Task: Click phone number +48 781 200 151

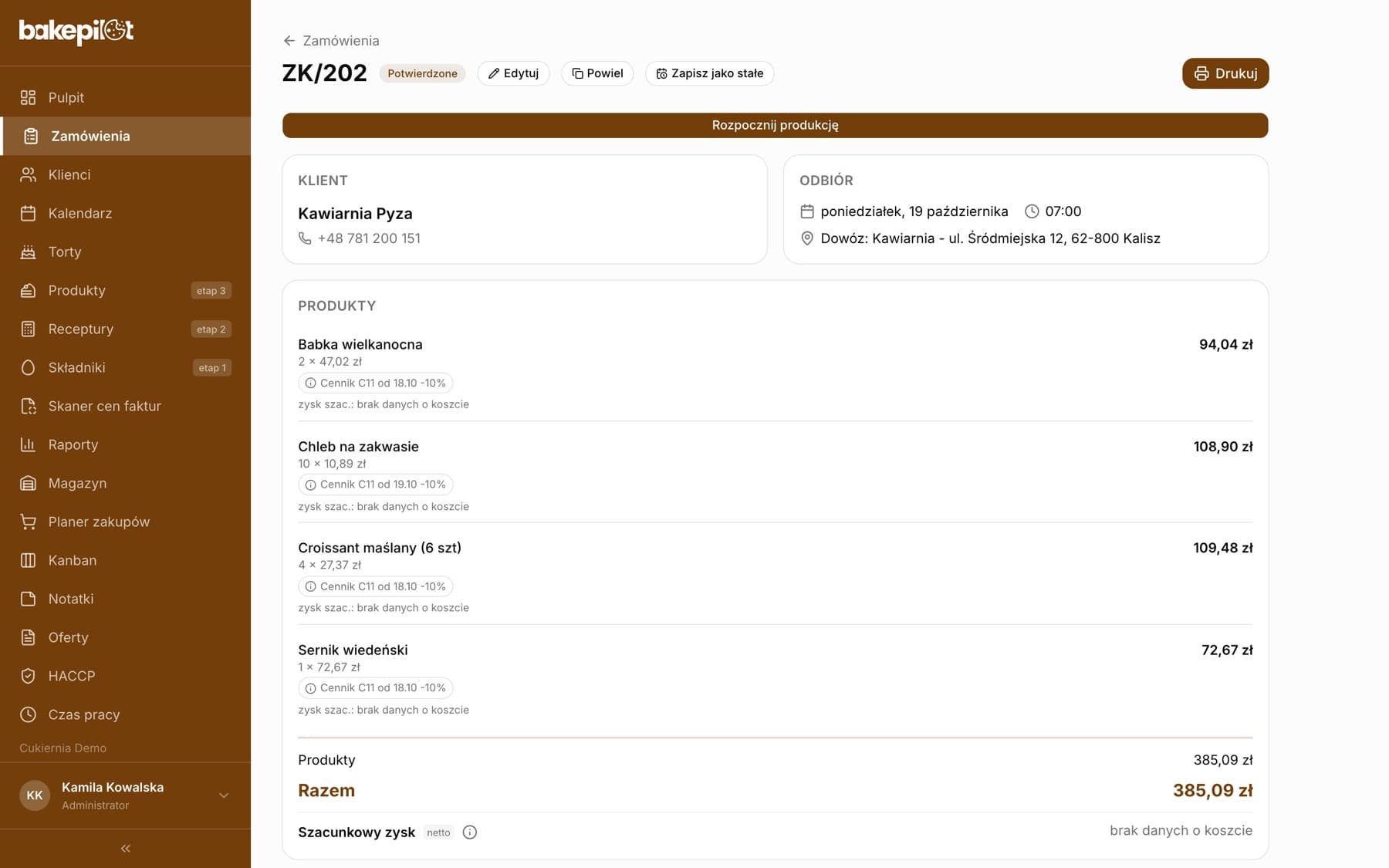Action: (369, 238)
